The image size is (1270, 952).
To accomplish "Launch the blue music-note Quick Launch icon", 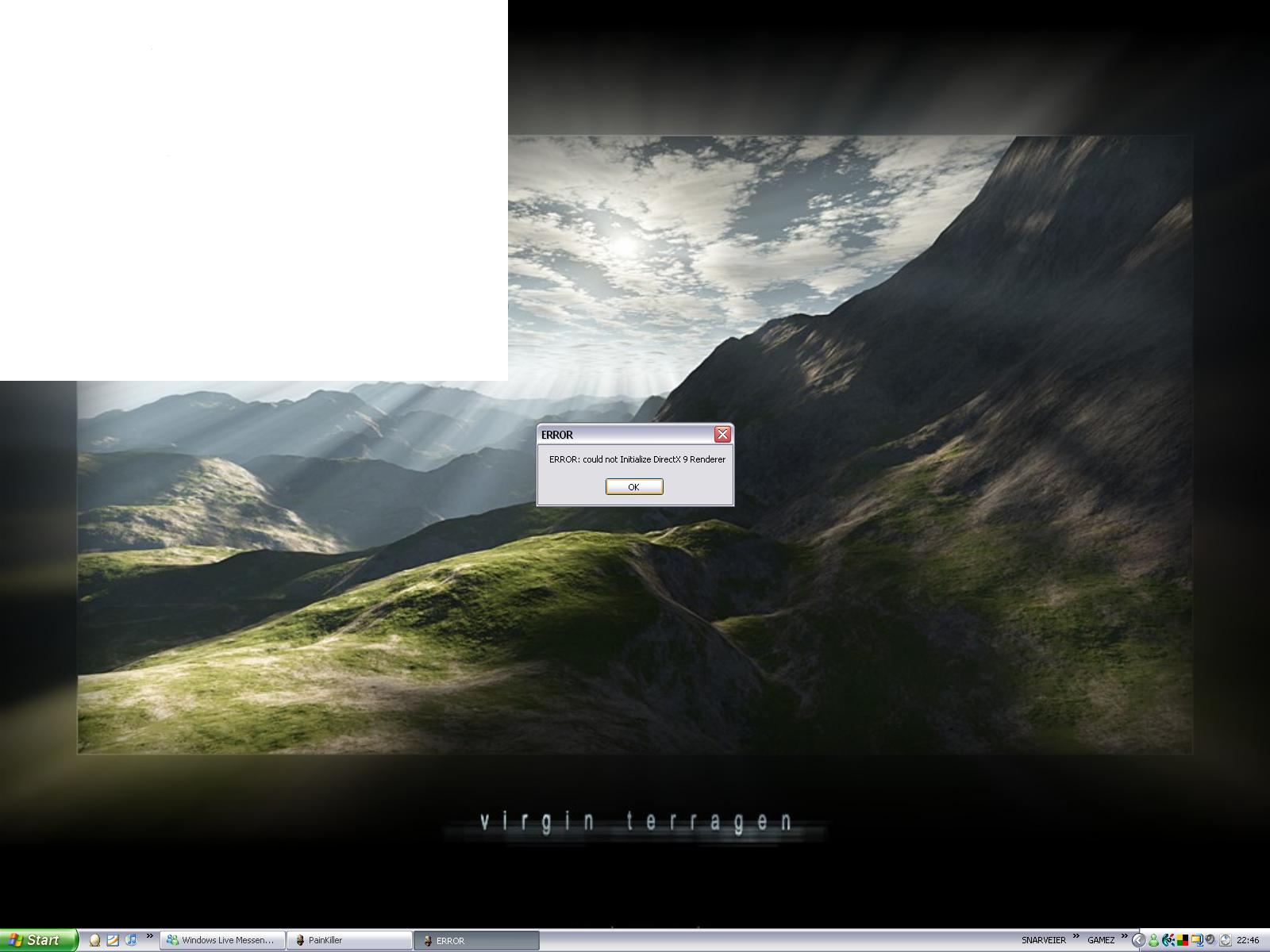I will coord(131,940).
